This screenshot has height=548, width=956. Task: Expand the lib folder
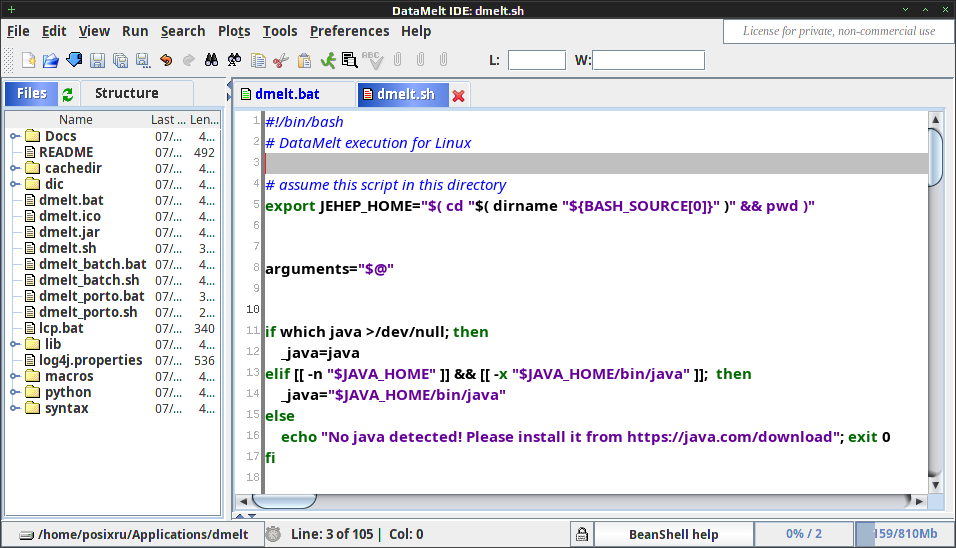click(x=14, y=344)
